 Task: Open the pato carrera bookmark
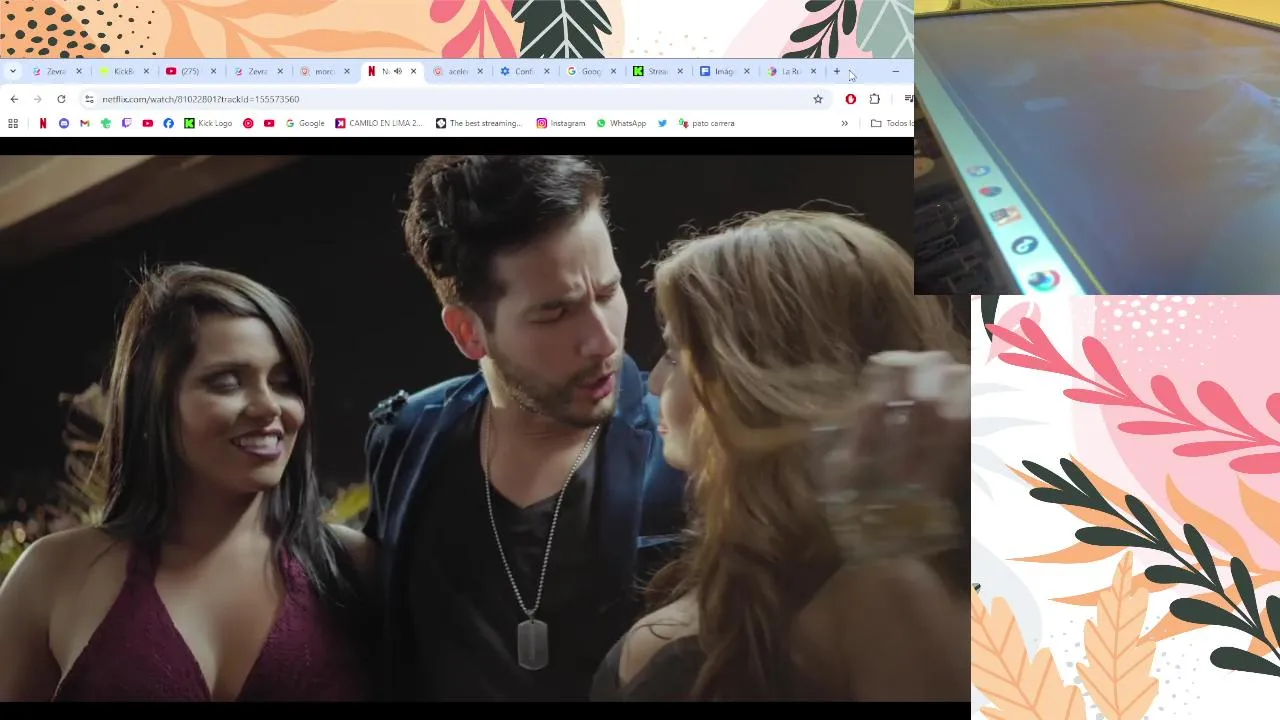click(706, 123)
